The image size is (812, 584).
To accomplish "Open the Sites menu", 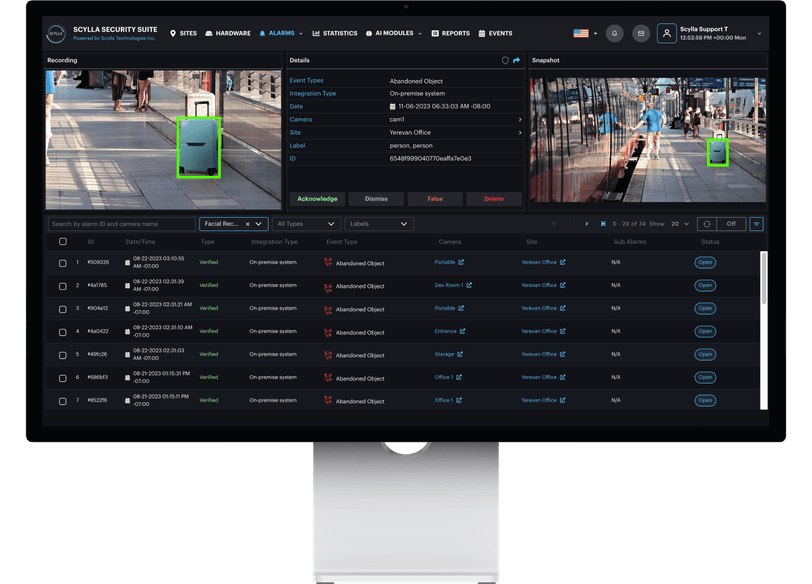I will click(183, 33).
